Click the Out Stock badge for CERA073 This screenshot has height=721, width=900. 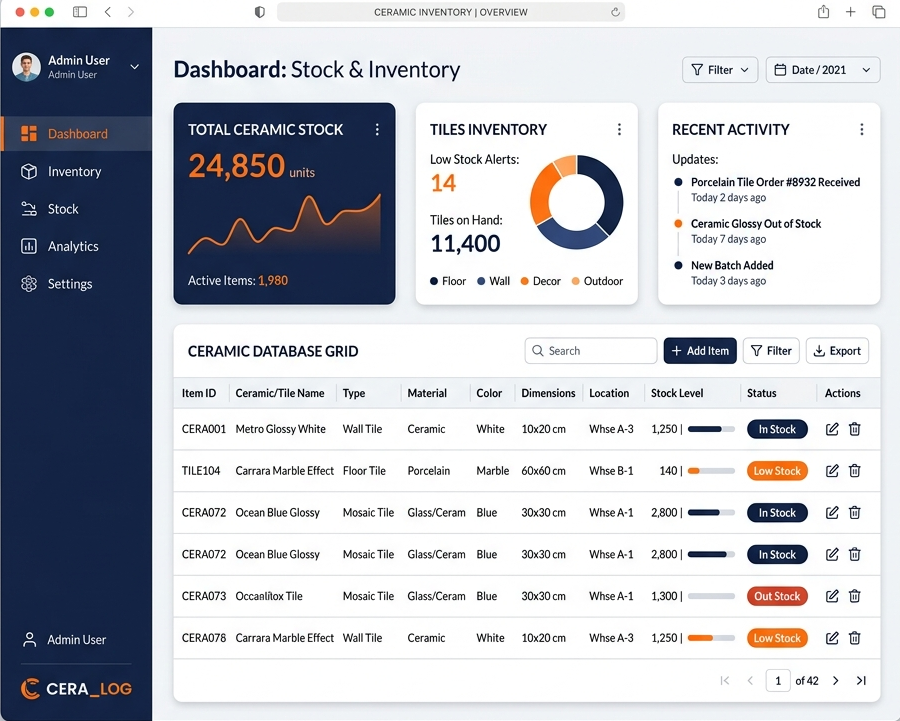pos(777,596)
